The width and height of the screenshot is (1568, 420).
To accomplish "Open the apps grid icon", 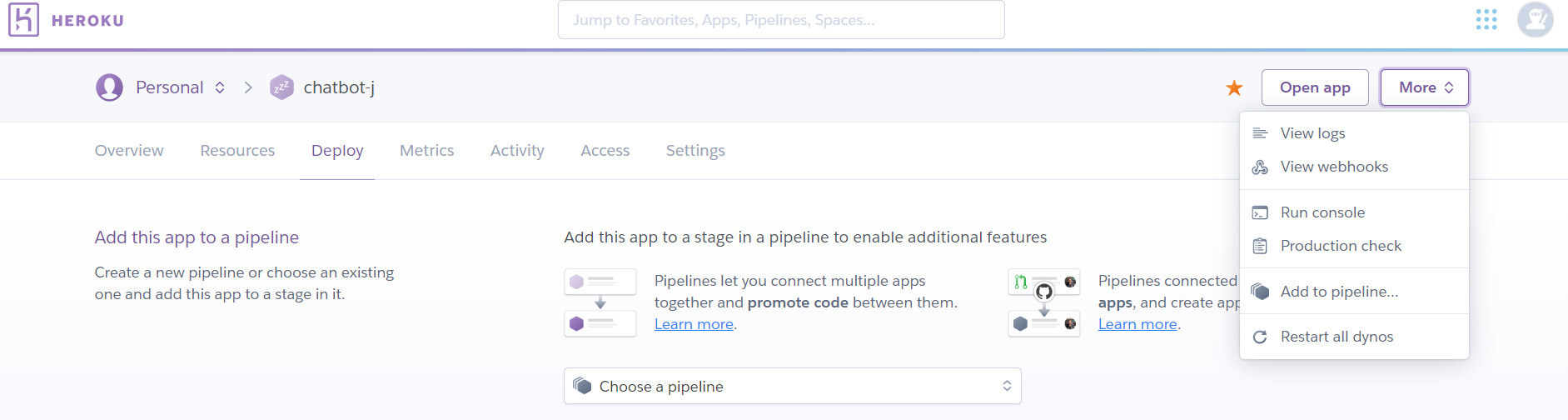I will point(1486,20).
